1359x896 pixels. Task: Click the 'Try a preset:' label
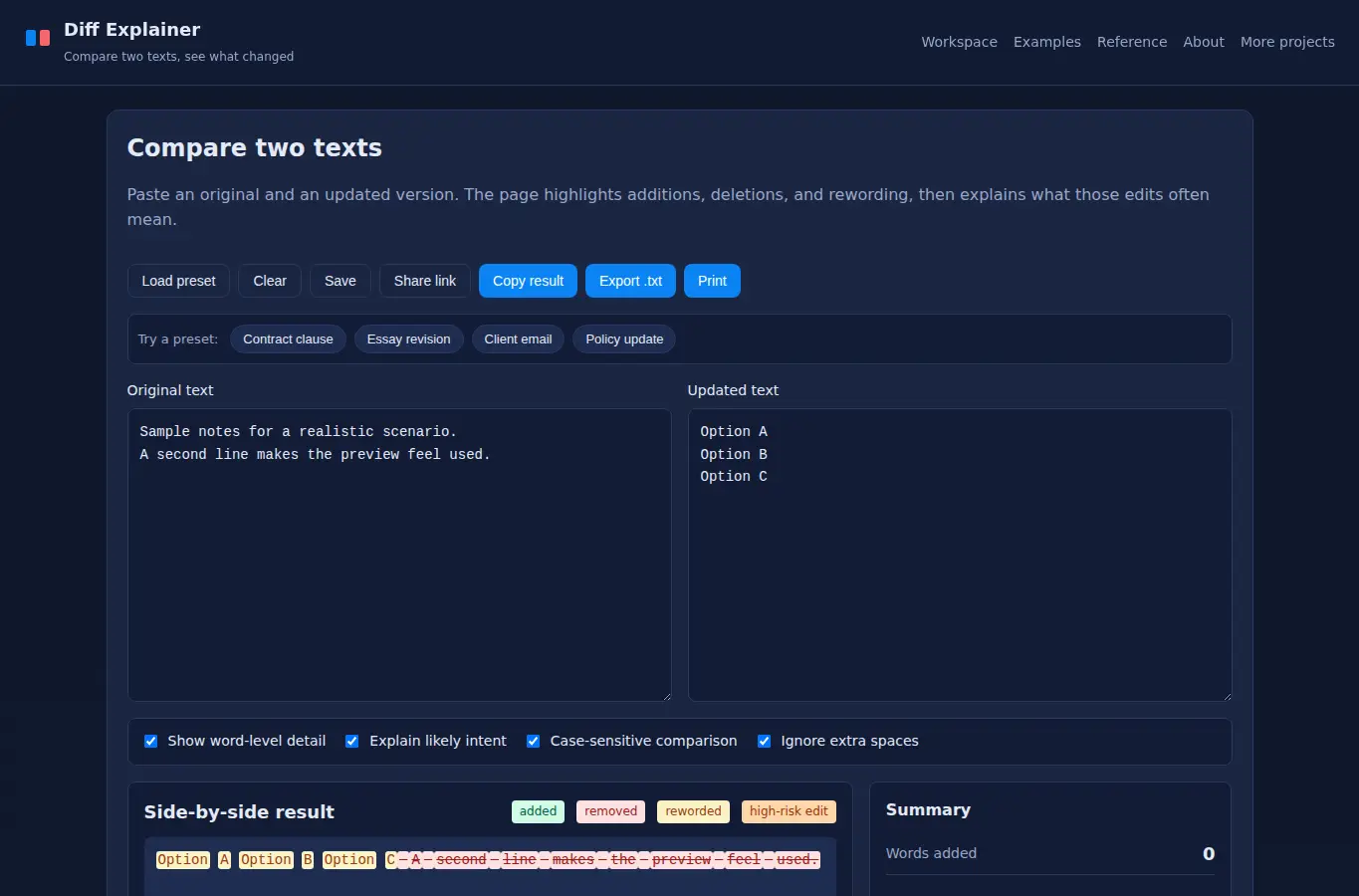[x=178, y=339]
